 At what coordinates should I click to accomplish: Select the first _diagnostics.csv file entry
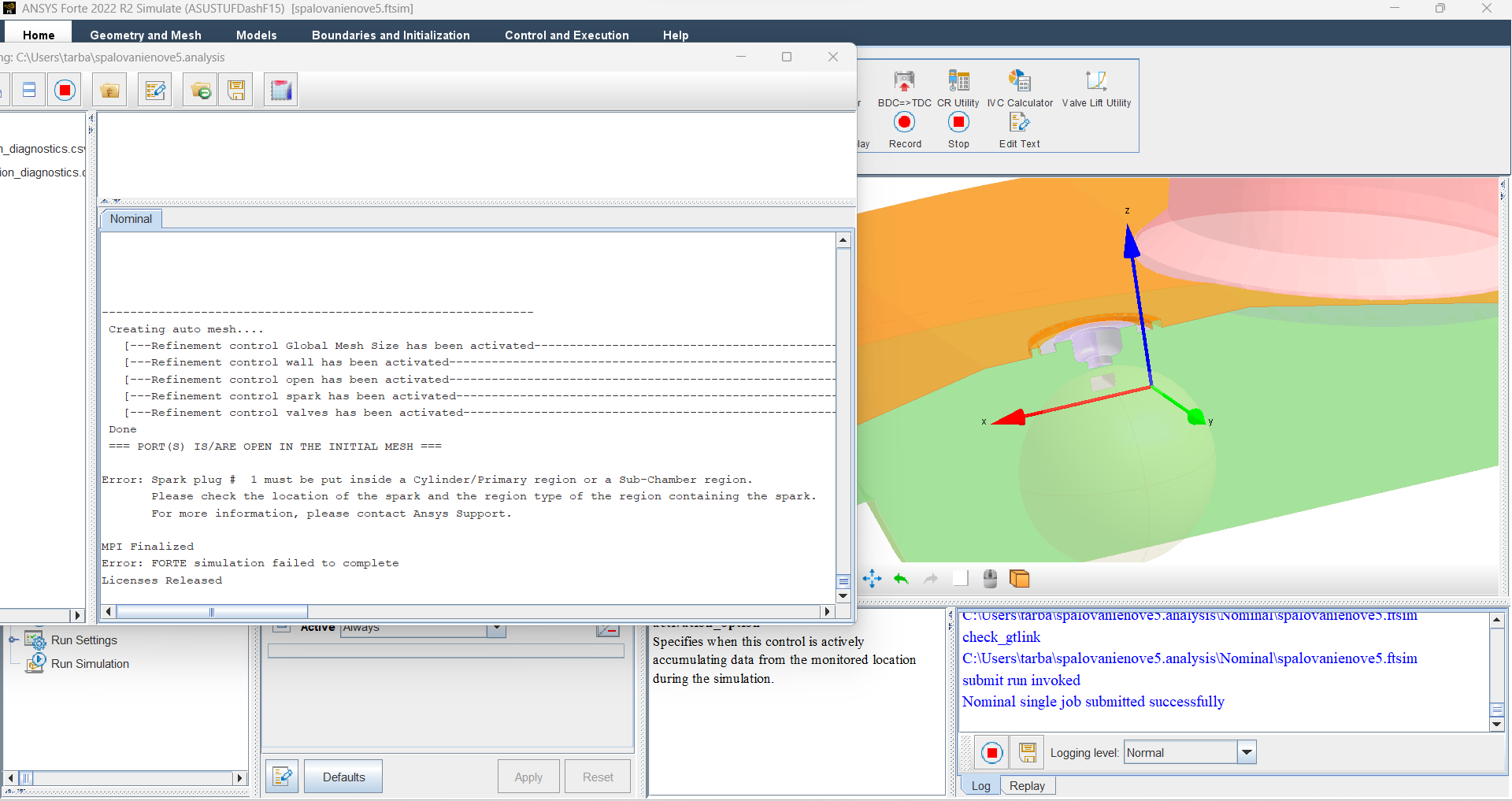[x=43, y=149]
